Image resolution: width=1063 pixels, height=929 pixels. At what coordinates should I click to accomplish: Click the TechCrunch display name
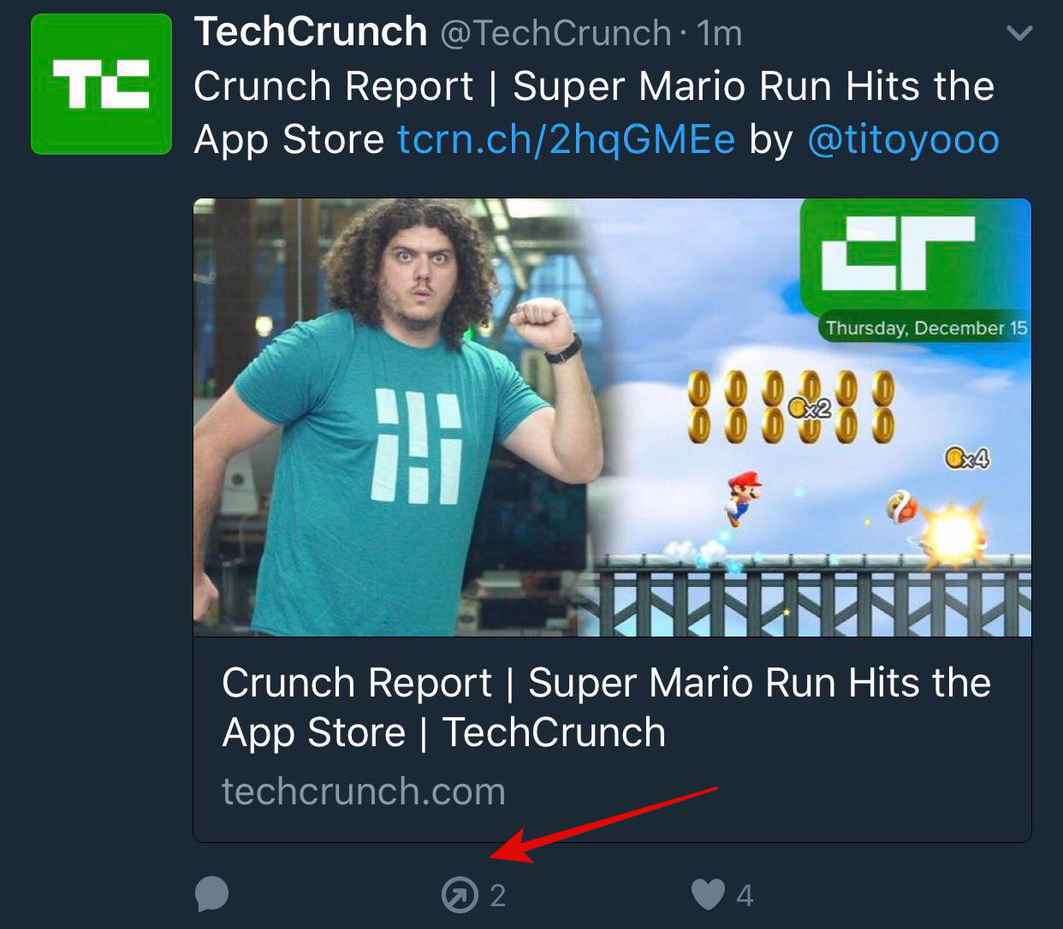310,31
